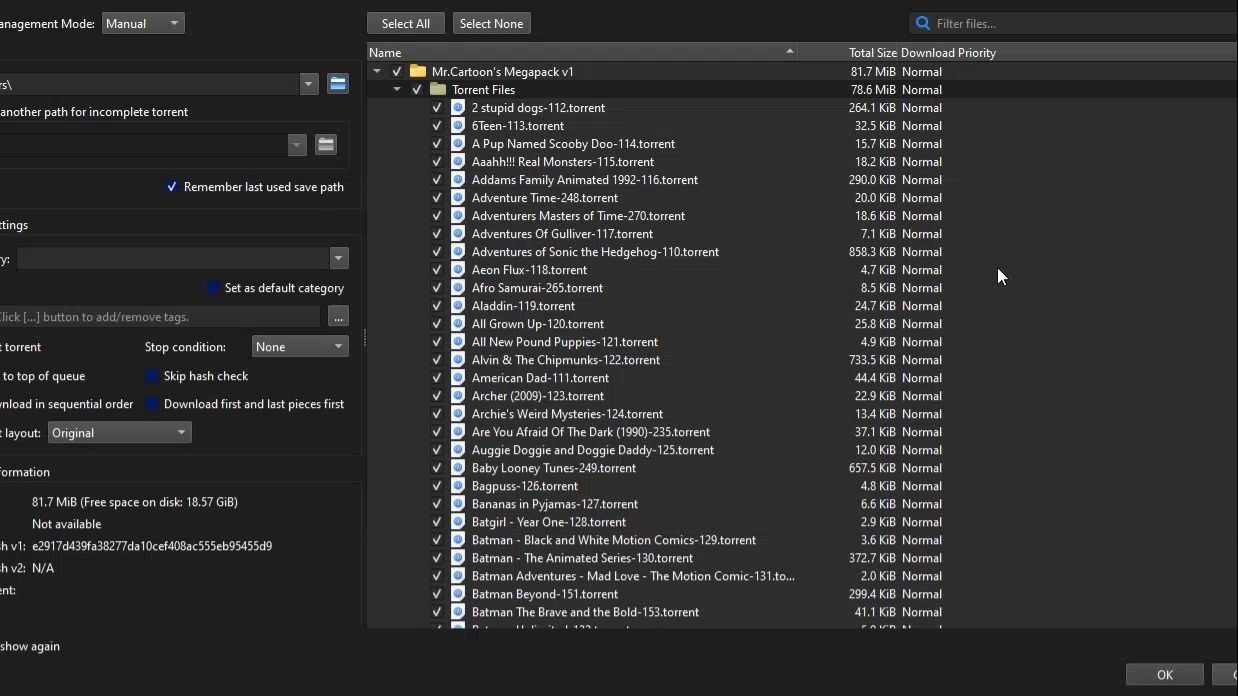Open the content layout Original dropdown
The height and width of the screenshot is (696, 1238).
119,433
